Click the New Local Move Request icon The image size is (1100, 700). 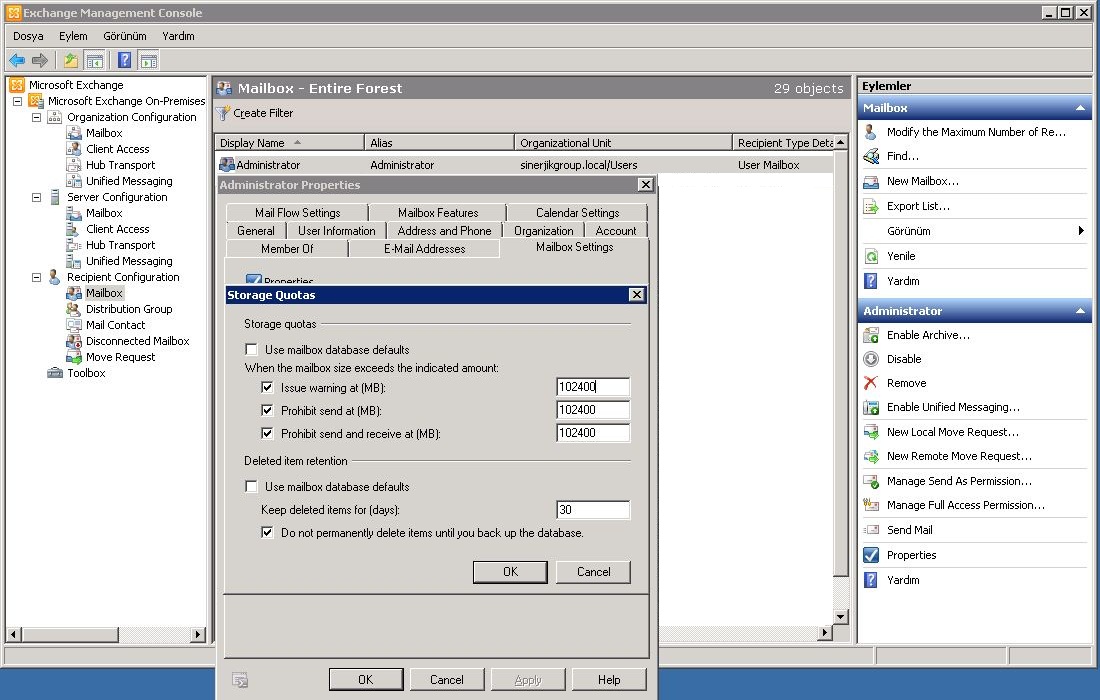pos(871,432)
